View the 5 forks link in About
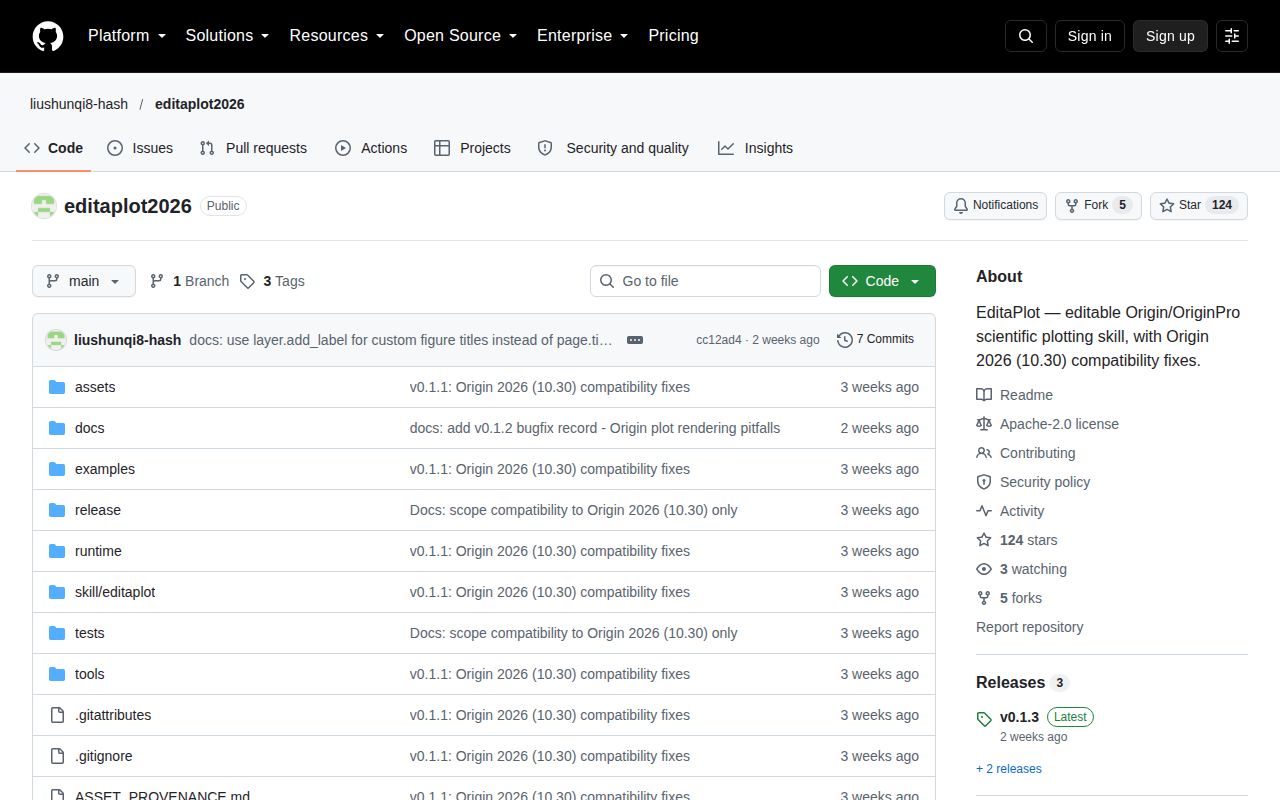 coord(1009,598)
